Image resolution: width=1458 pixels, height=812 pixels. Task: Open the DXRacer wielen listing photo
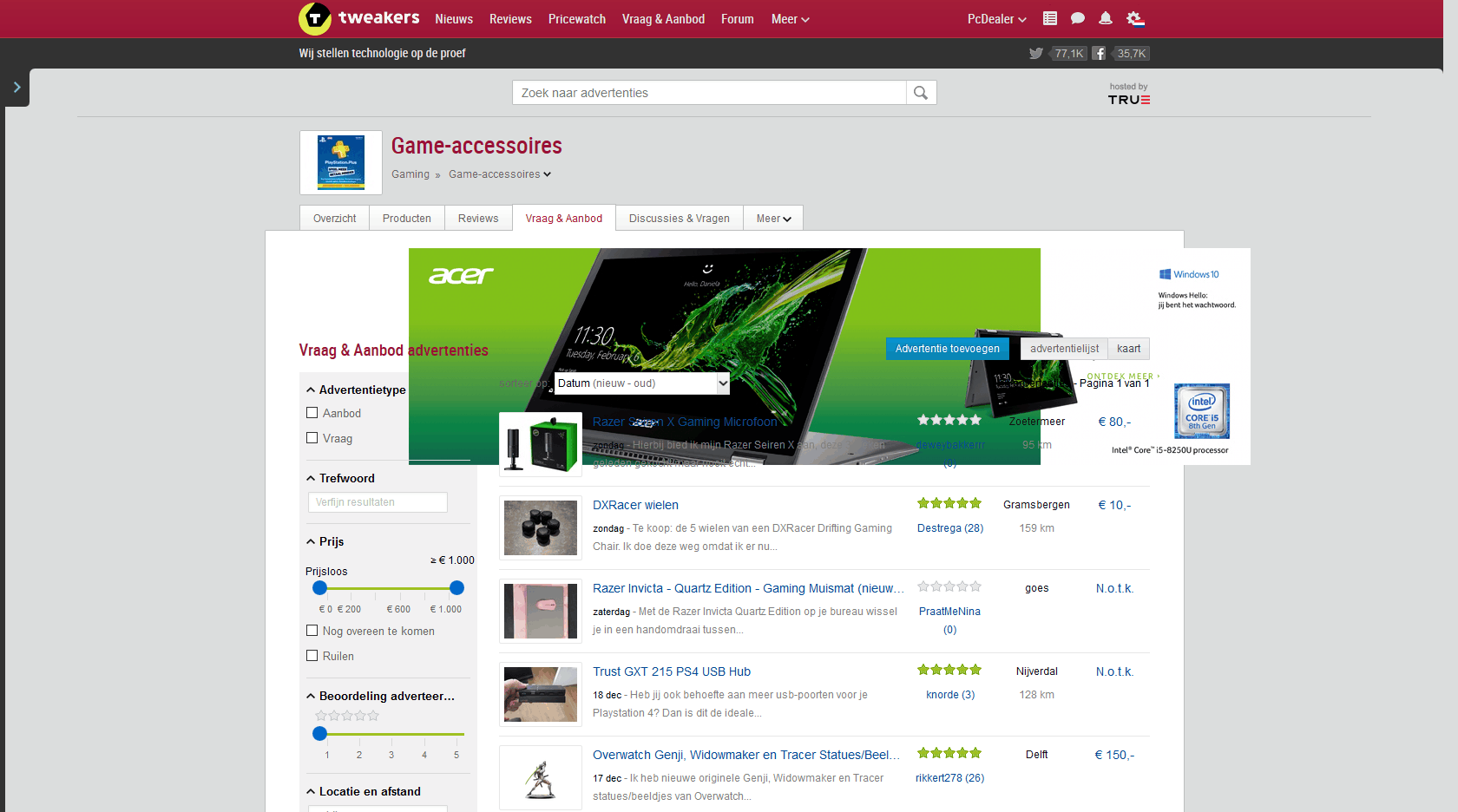tap(541, 527)
